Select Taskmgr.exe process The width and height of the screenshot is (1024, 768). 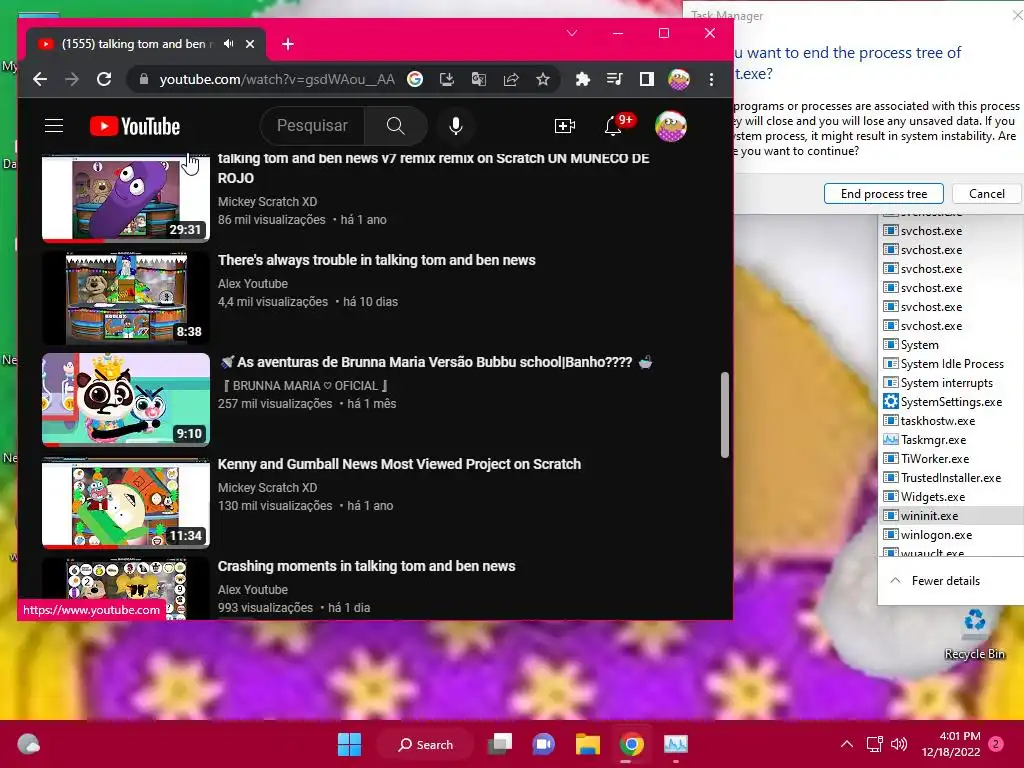coord(952,440)
